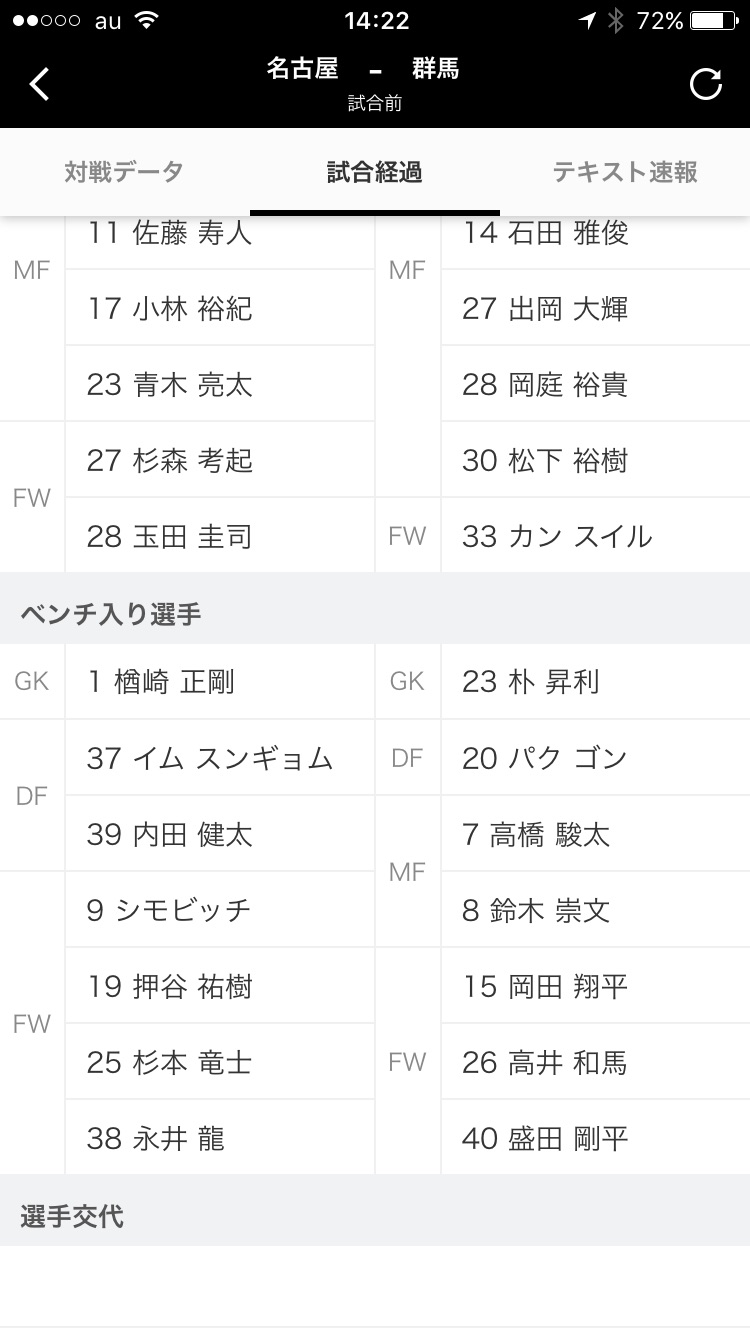This screenshot has height=1334, width=750.
Task: Tap the refresh icon
Action: tap(705, 84)
